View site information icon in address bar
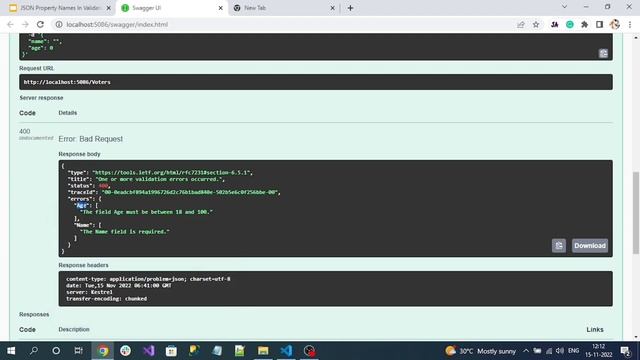Viewport: 640px width, 360px height. [x=59, y=24]
